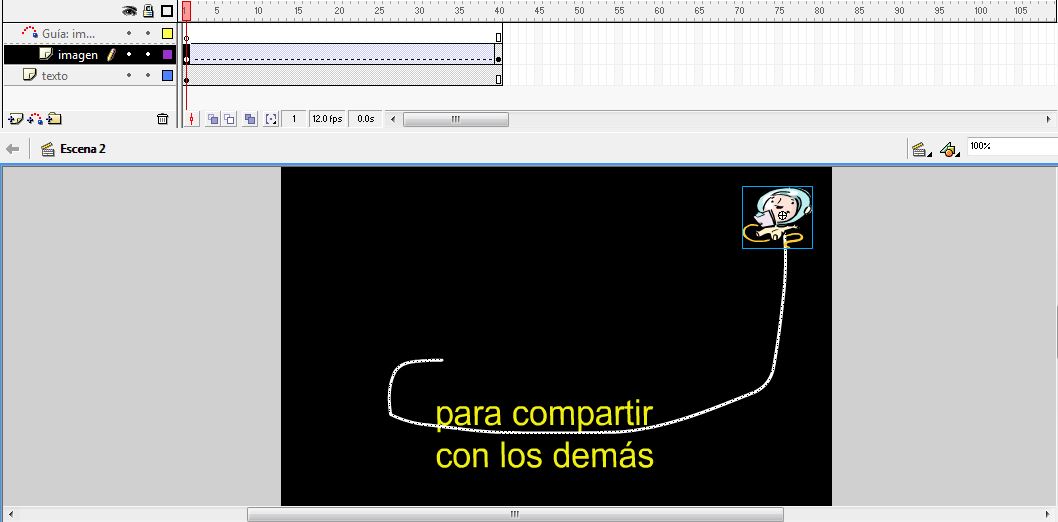Screen dimensions: 1058x522
Task: Click the eye icon to show or hide all layers
Action: coord(129,11)
